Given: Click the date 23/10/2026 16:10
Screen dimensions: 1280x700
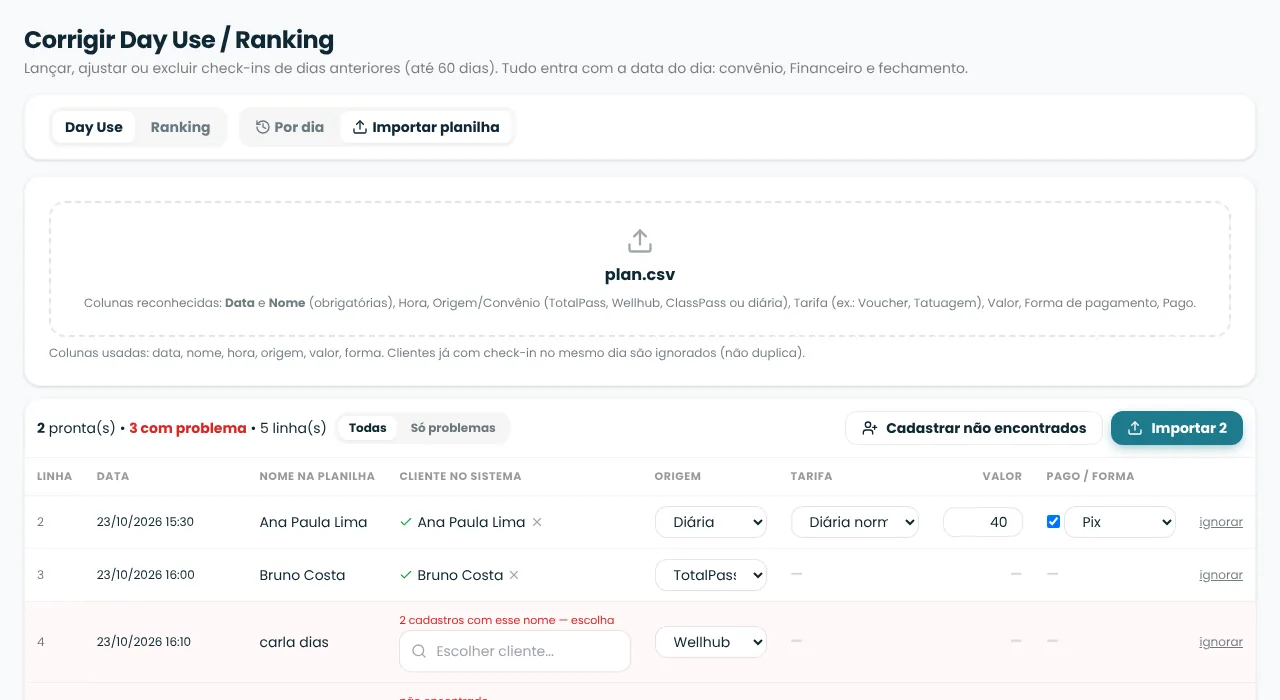Looking at the screenshot, I should tap(144, 642).
